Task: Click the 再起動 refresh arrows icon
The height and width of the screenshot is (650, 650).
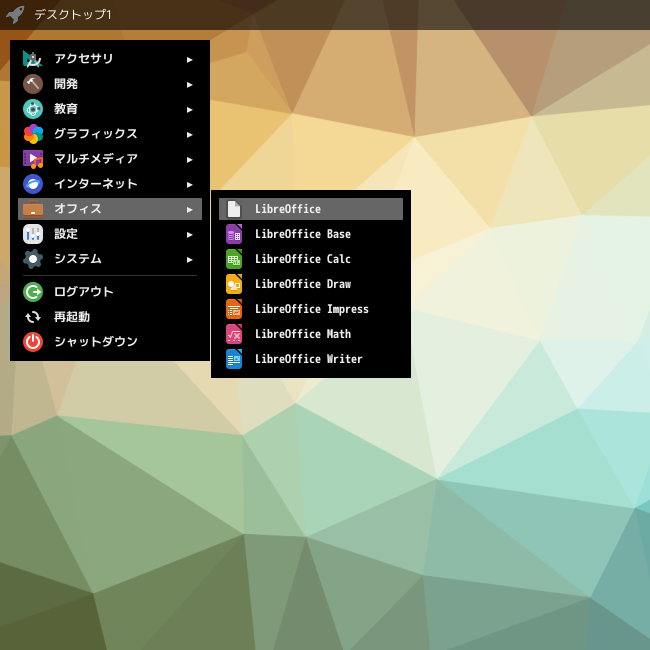Action: click(x=33, y=317)
